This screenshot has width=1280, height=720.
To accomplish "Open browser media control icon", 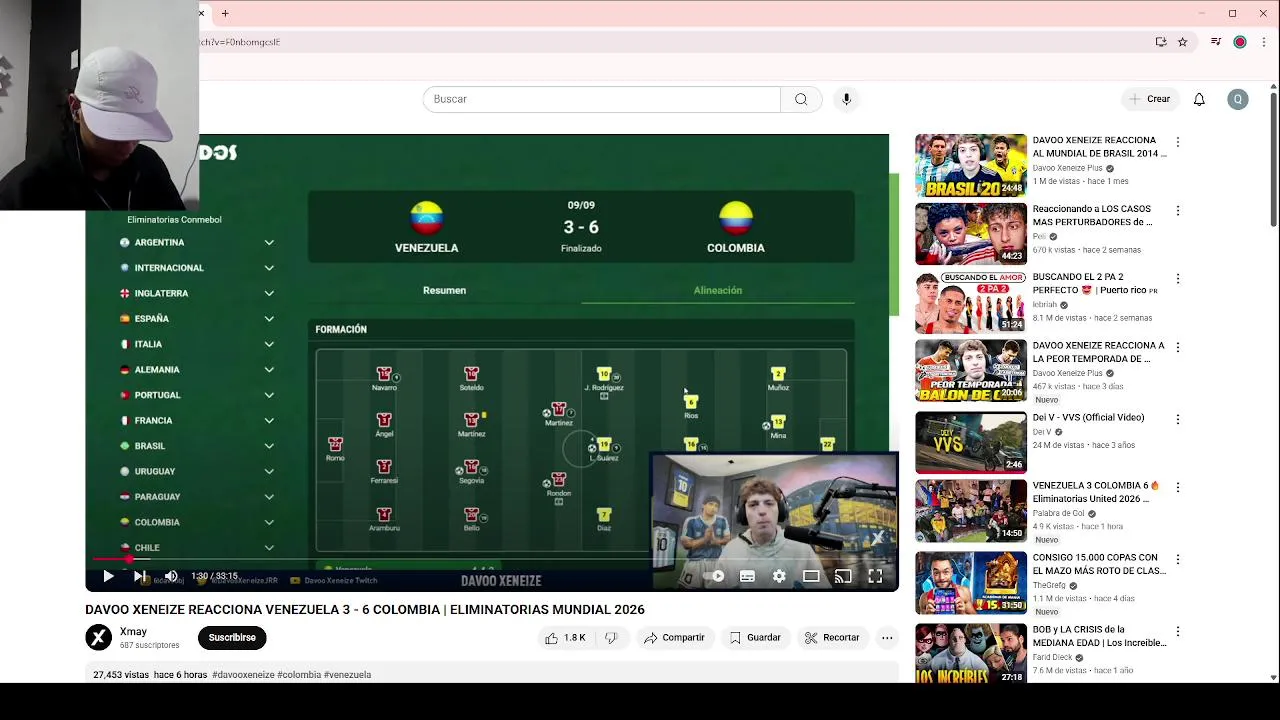I will (1215, 42).
